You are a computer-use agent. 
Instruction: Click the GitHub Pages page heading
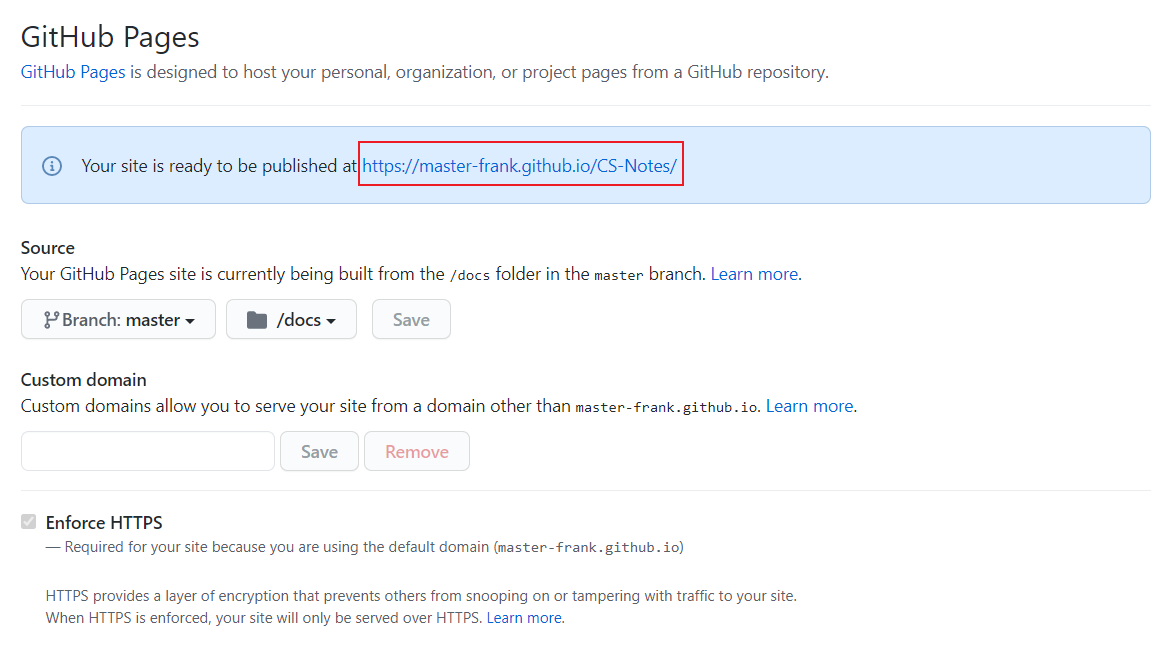click(x=110, y=36)
